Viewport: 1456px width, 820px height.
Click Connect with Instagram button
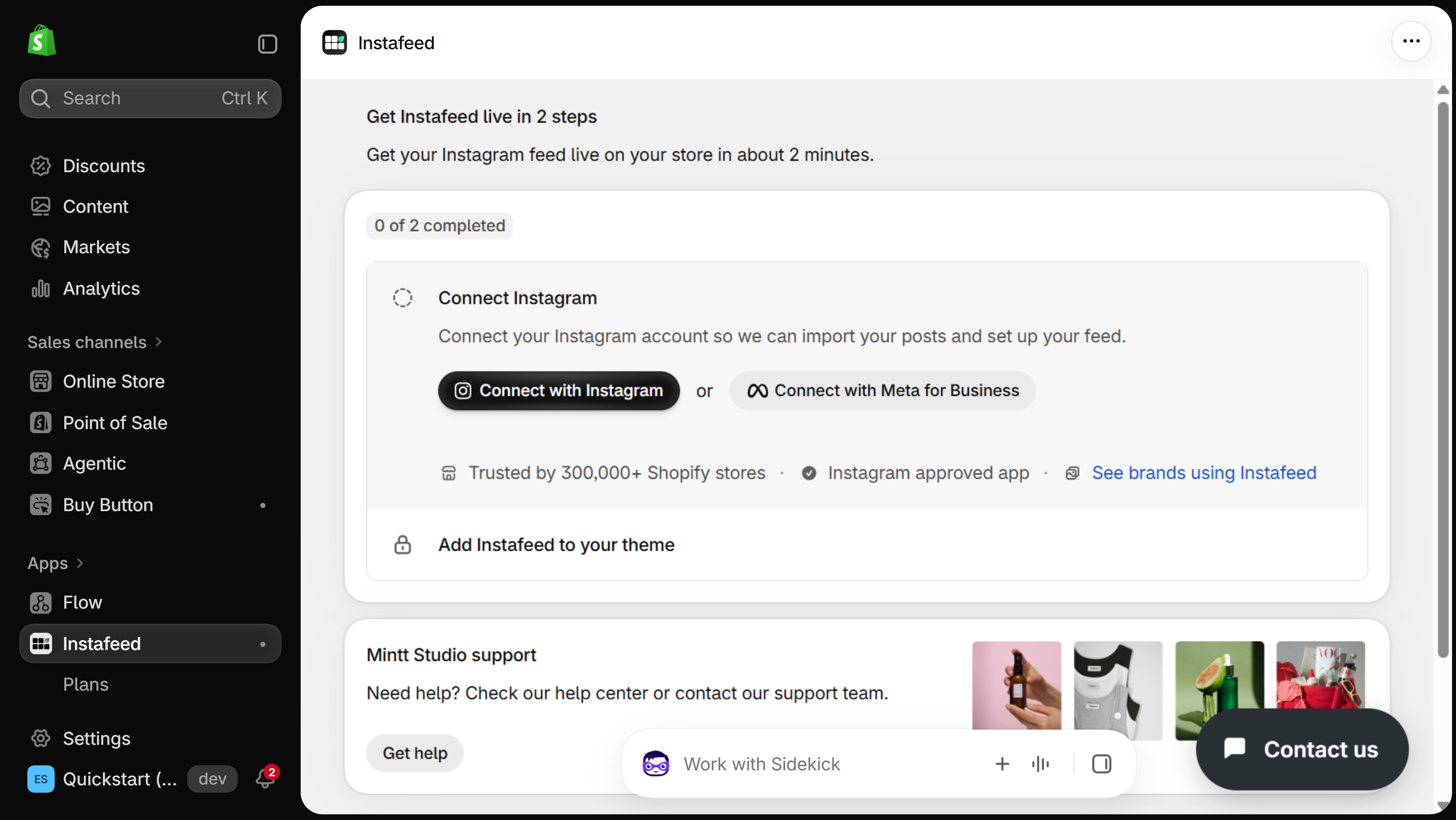(x=559, y=390)
